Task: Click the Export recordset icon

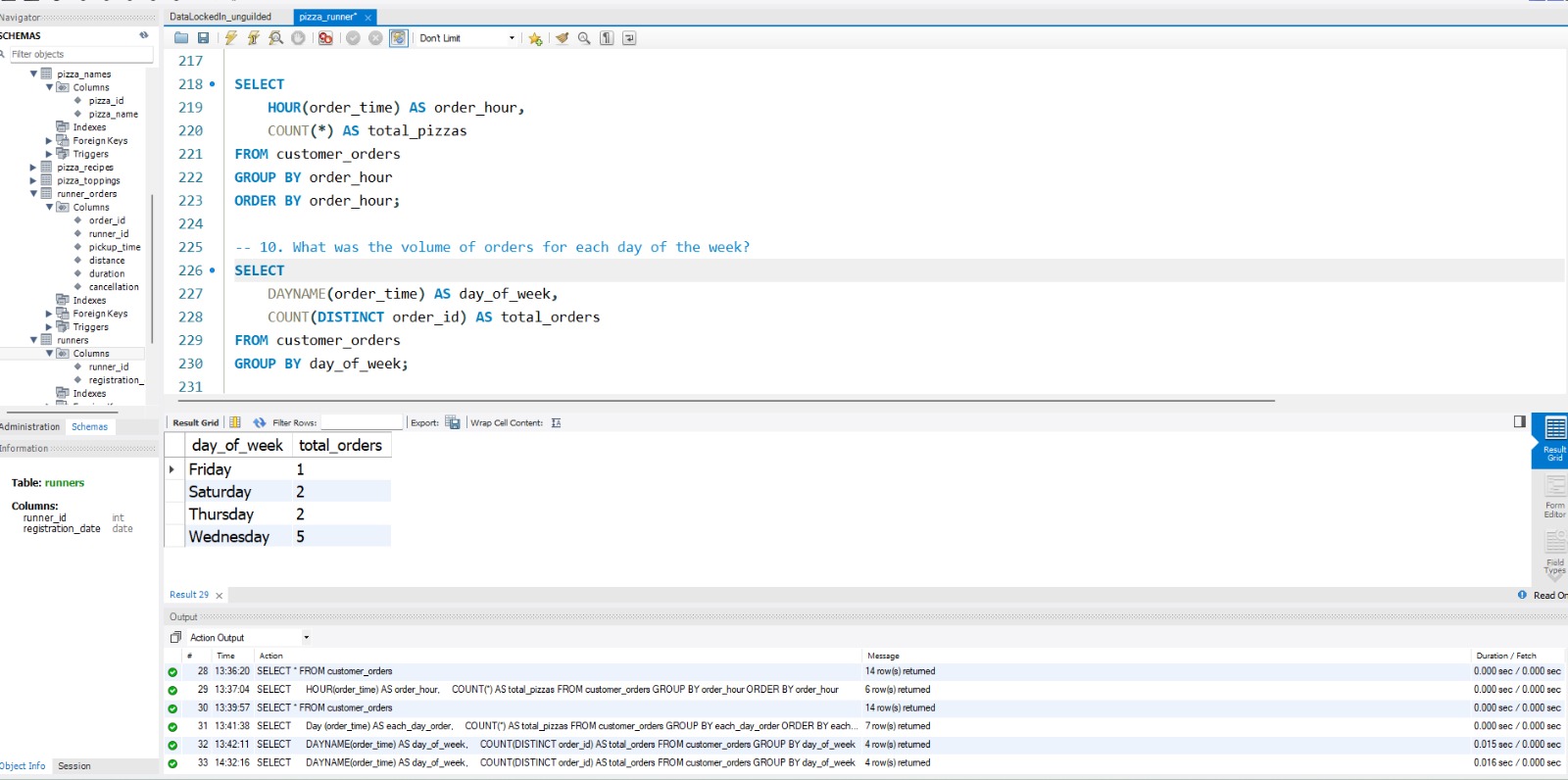Action: pos(452,422)
